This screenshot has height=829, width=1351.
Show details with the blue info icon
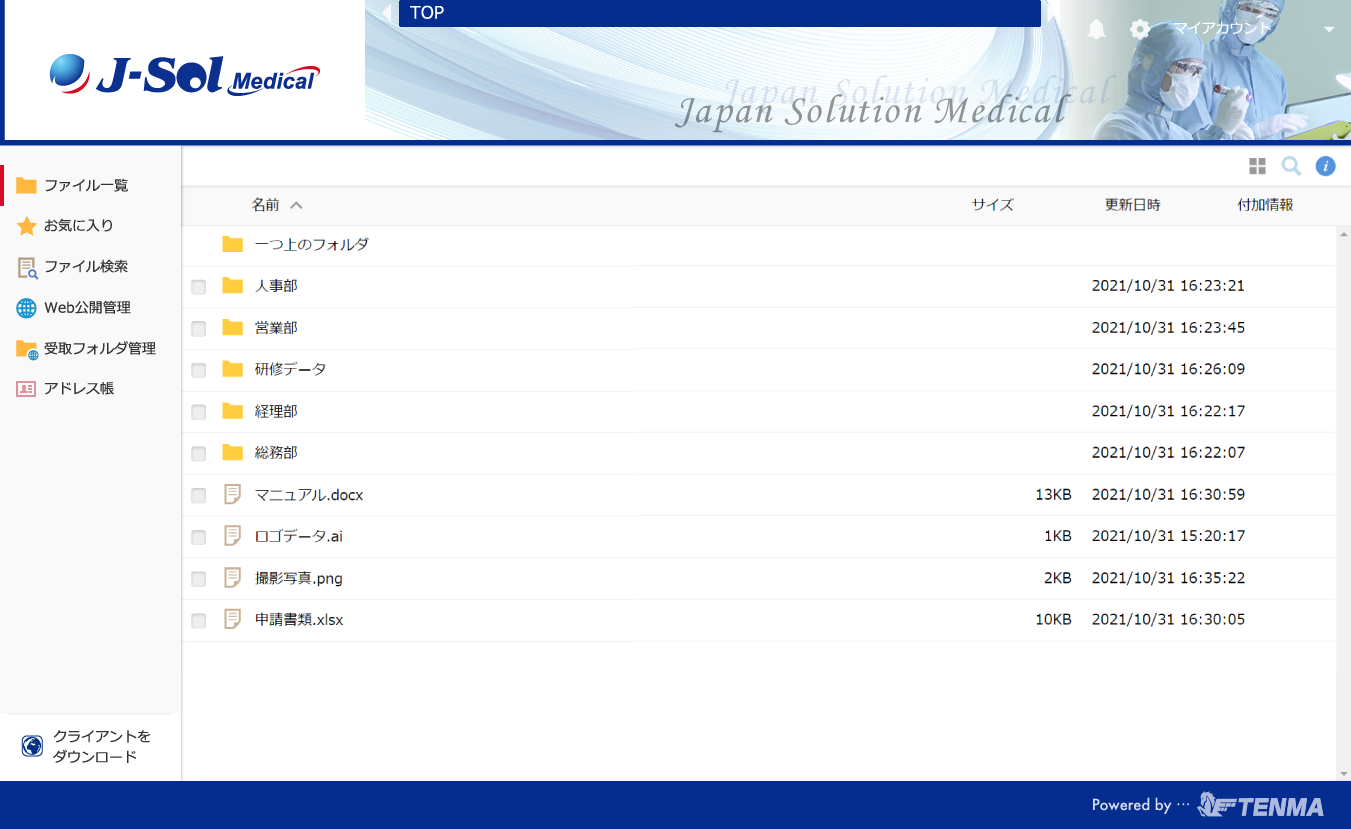1325,166
